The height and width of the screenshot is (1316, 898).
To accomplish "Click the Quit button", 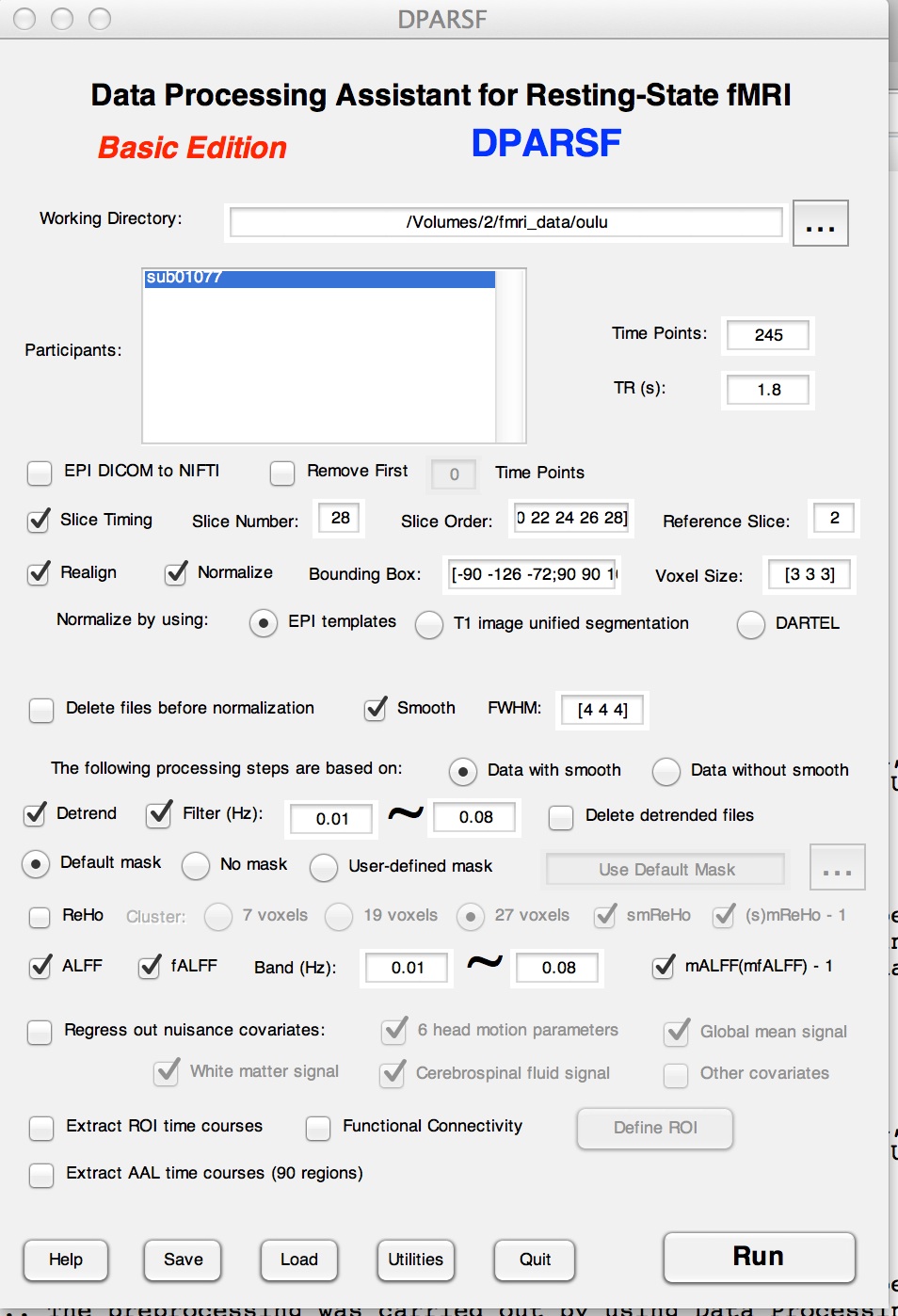I will click(x=535, y=1260).
